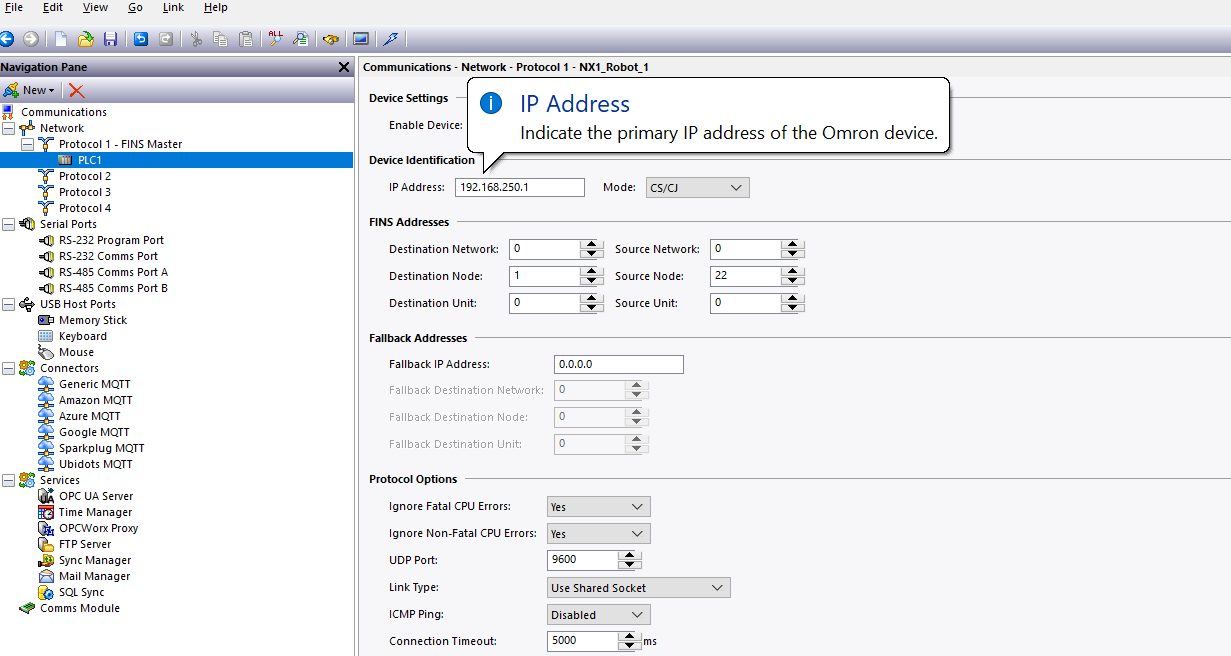Collapse the USB Host Ports node
The image size is (1231, 656).
click(x=8, y=304)
